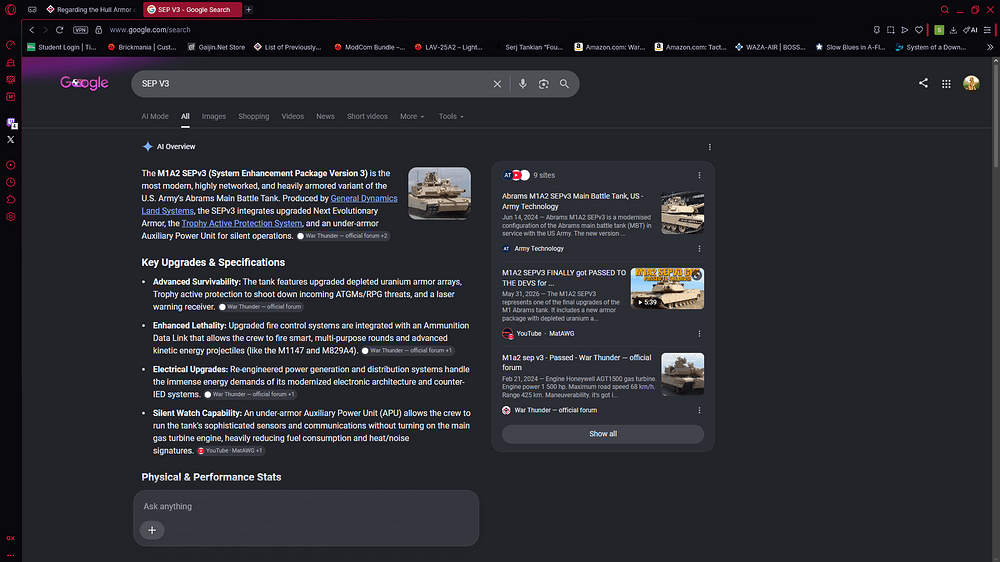This screenshot has width=1000, height=562.
Task: Add page to bookmarks with heart icon
Action: [919, 30]
